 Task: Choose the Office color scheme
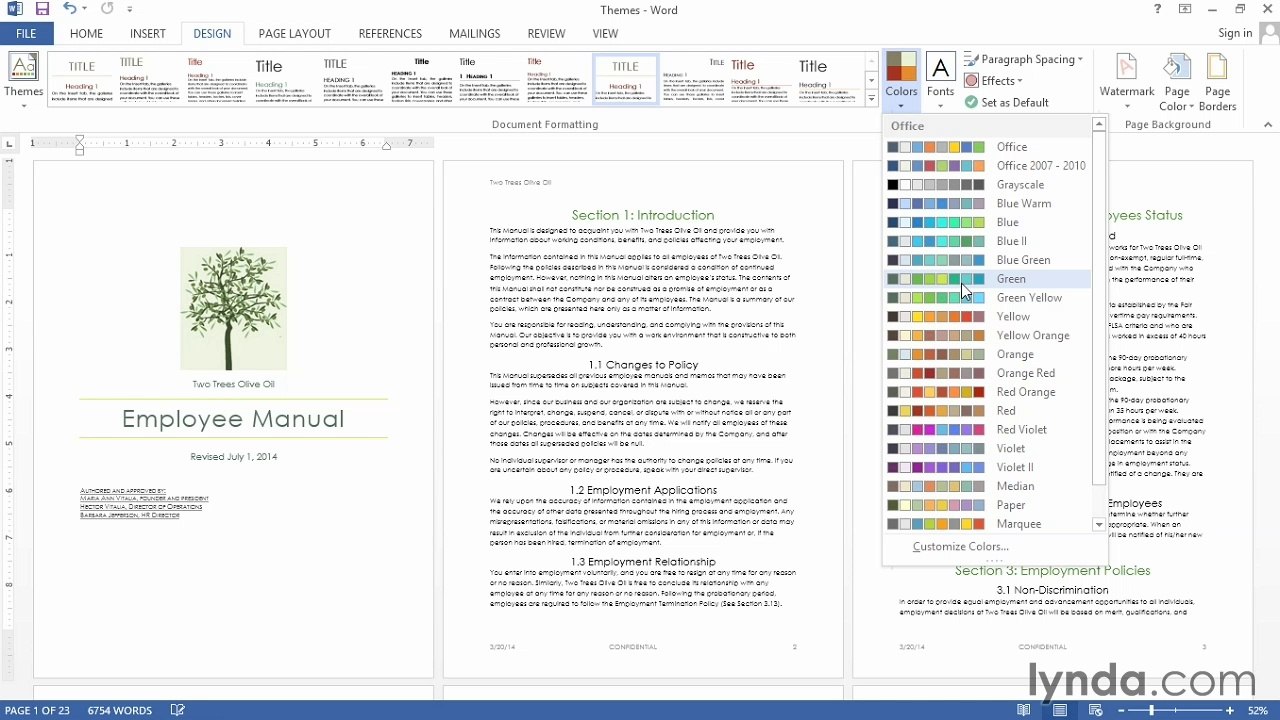click(x=986, y=147)
